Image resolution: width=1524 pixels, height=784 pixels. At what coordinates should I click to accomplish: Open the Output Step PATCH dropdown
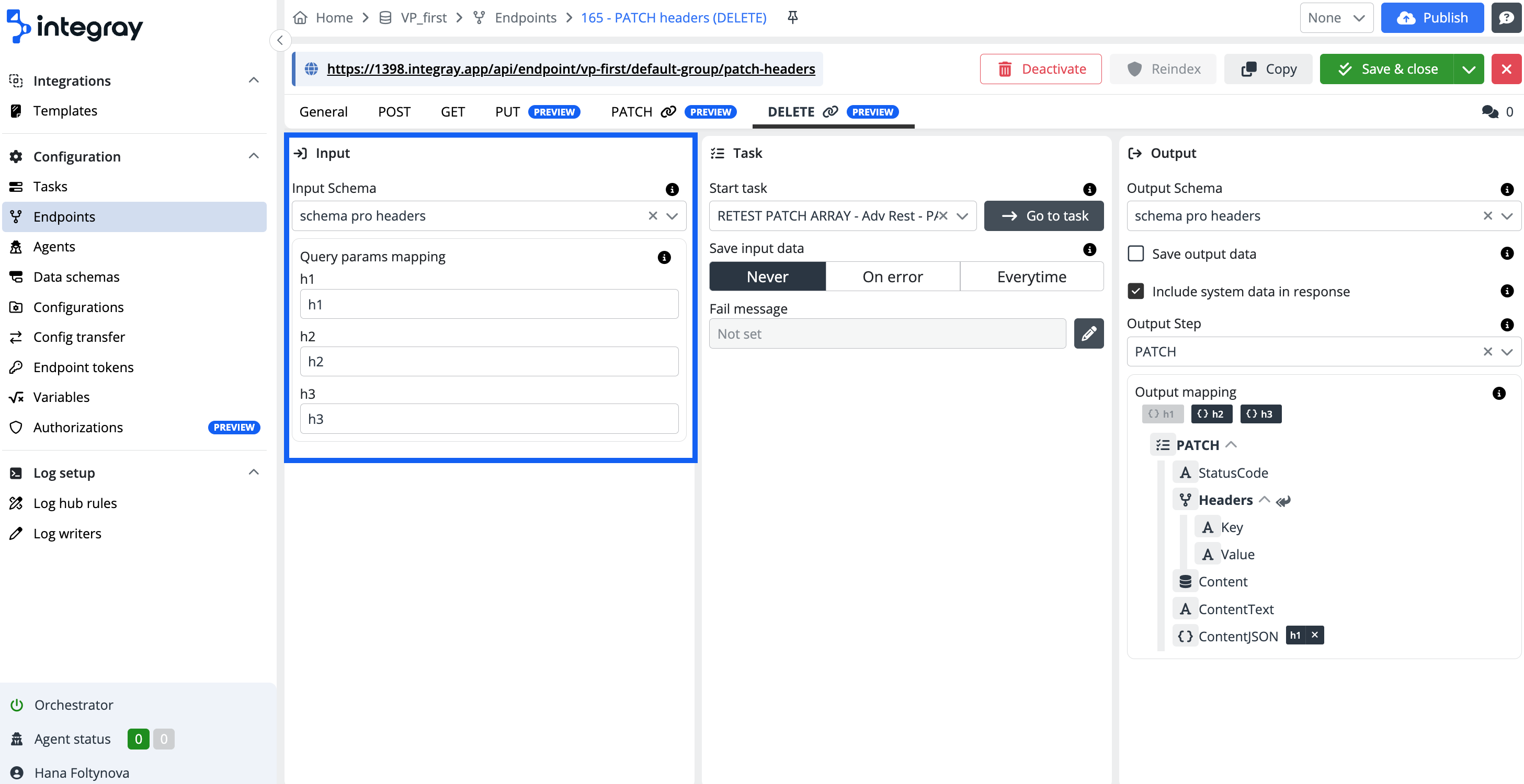tap(1507, 352)
